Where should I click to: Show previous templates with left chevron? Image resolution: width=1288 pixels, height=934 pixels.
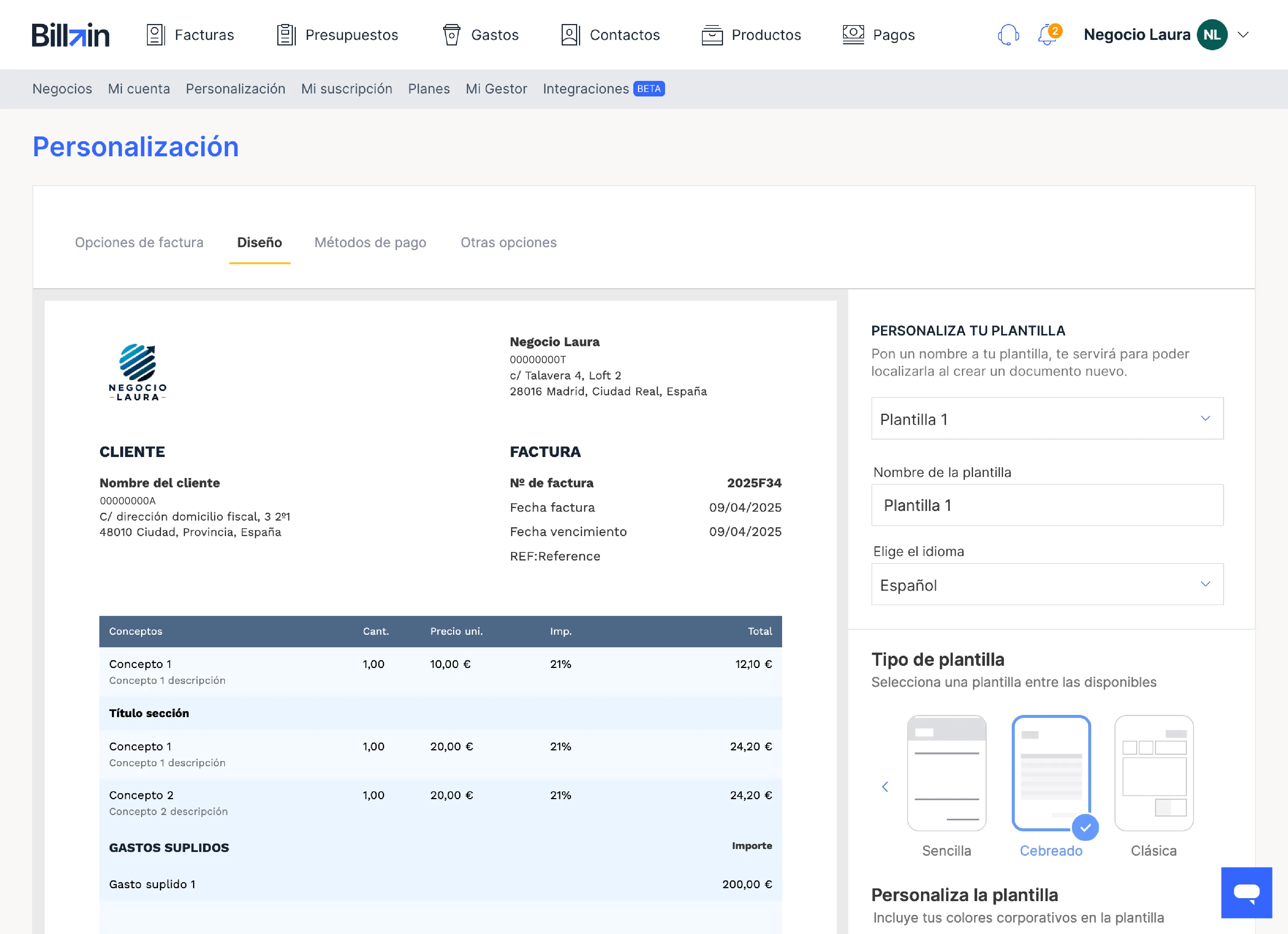click(x=885, y=787)
